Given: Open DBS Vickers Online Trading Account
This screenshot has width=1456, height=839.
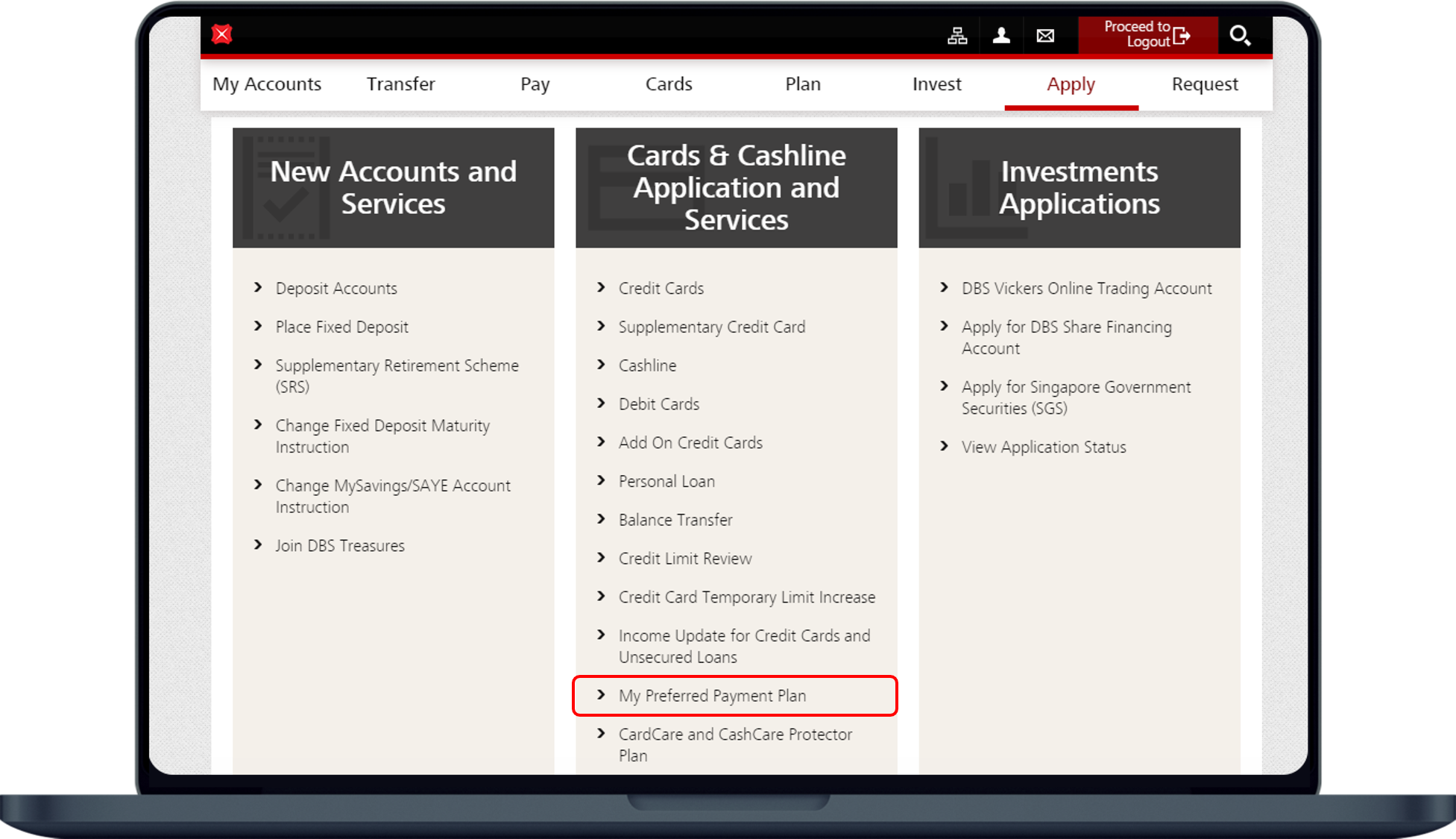Looking at the screenshot, I should [x=1086, y=289].
